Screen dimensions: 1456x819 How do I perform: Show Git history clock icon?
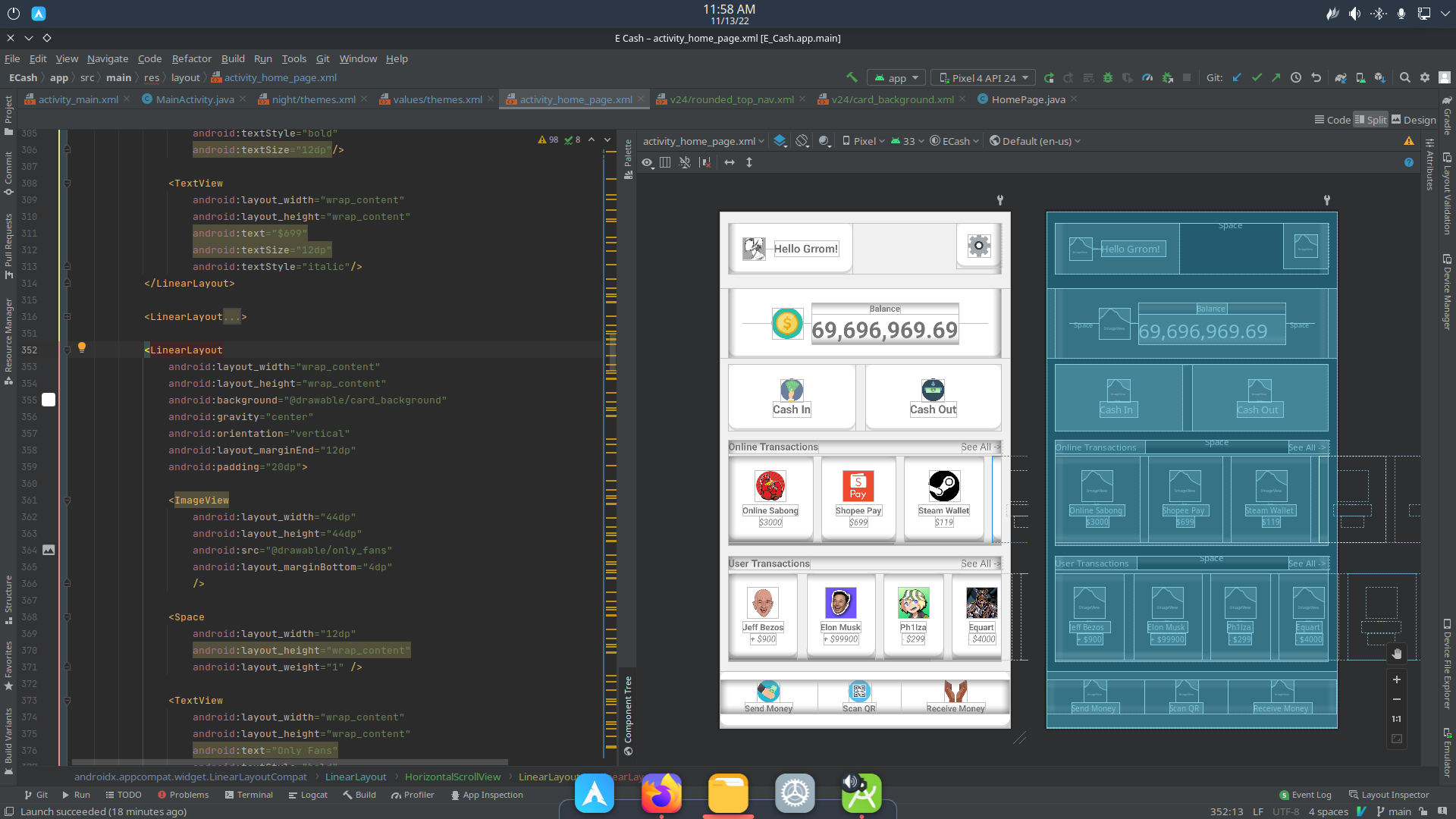[1296, 77]
